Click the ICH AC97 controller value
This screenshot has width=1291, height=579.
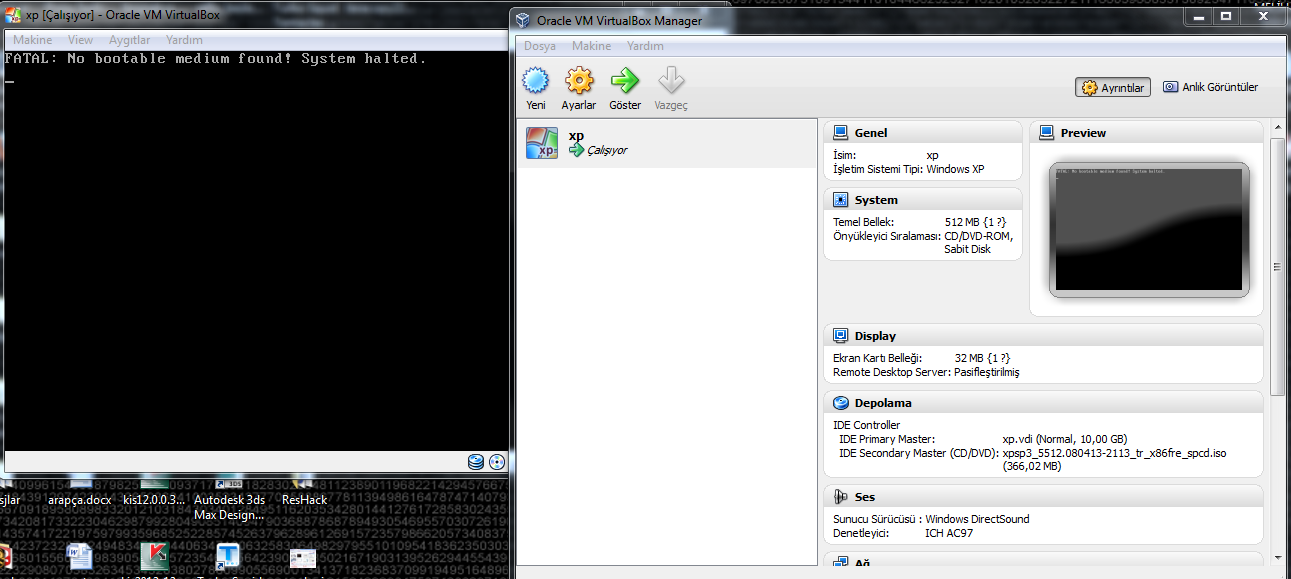tap(949, 533)
